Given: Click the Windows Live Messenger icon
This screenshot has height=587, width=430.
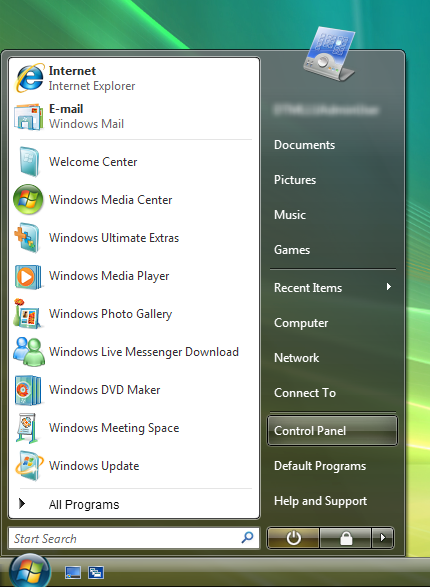Looking at the screenshot, I should [x=29, y=352].
